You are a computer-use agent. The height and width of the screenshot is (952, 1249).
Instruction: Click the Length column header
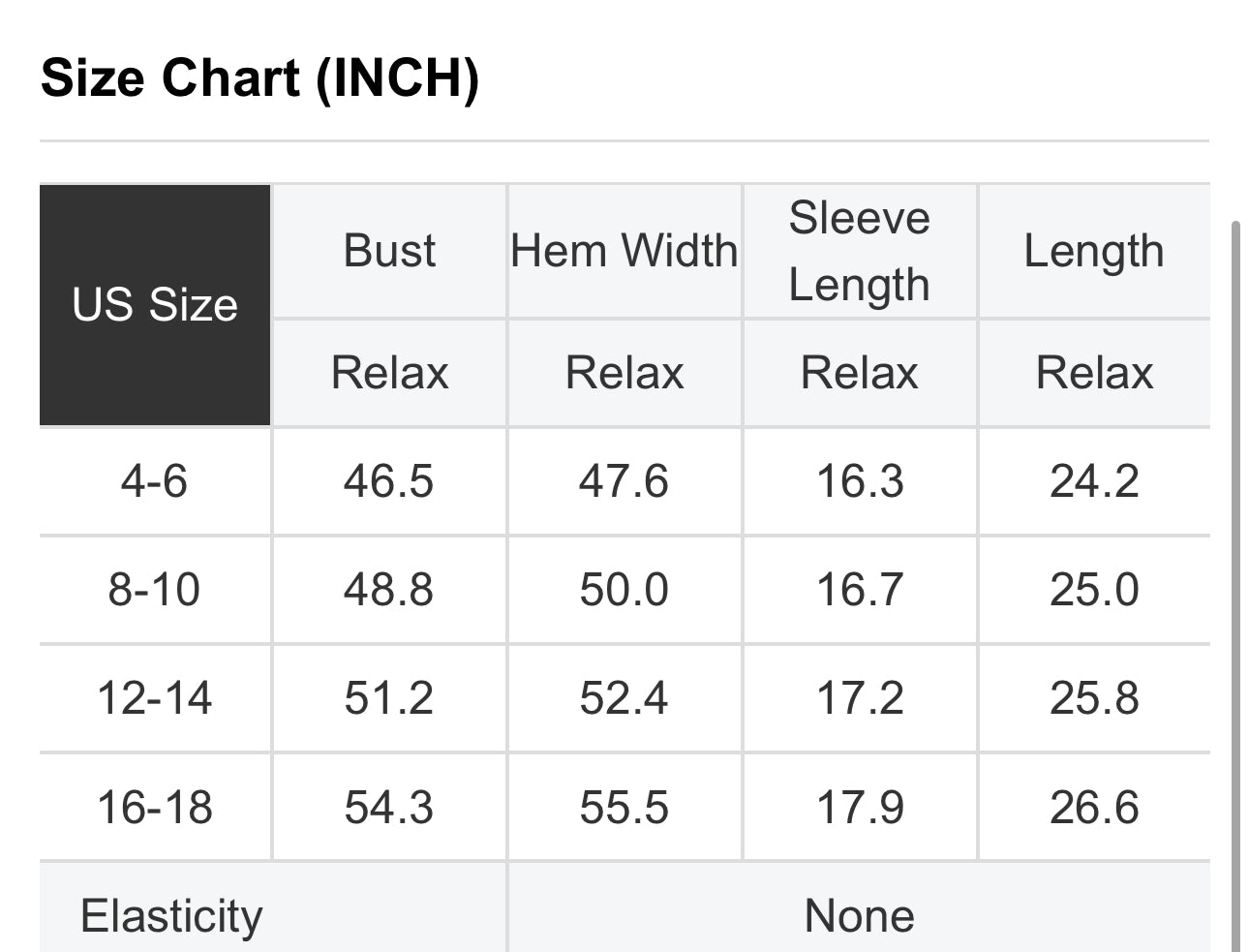tap(1094, 251)
